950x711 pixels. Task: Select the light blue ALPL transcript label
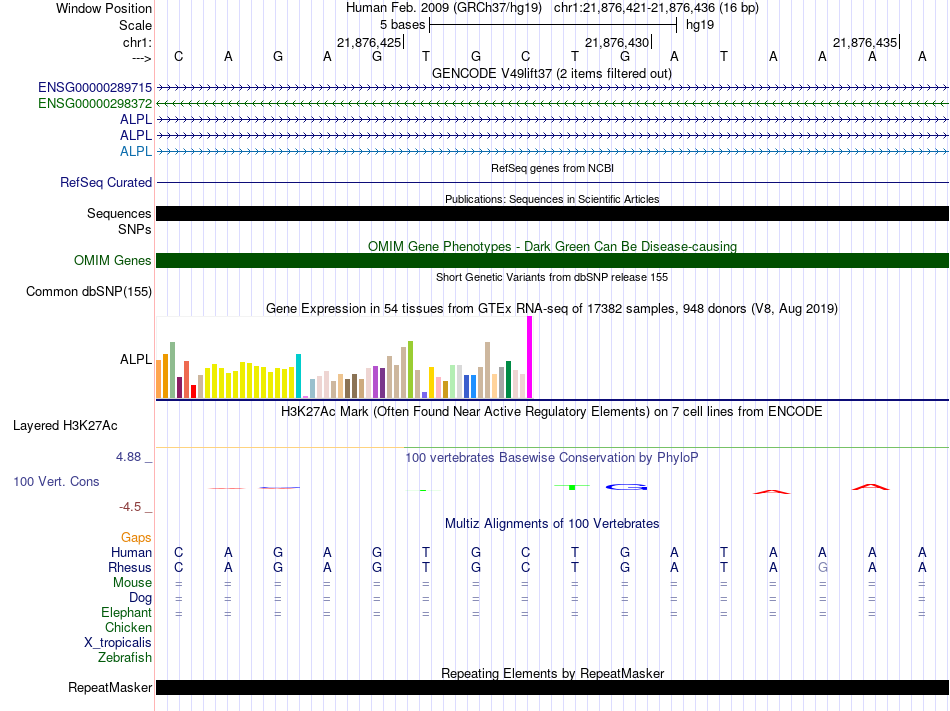(x=136, y=151)
